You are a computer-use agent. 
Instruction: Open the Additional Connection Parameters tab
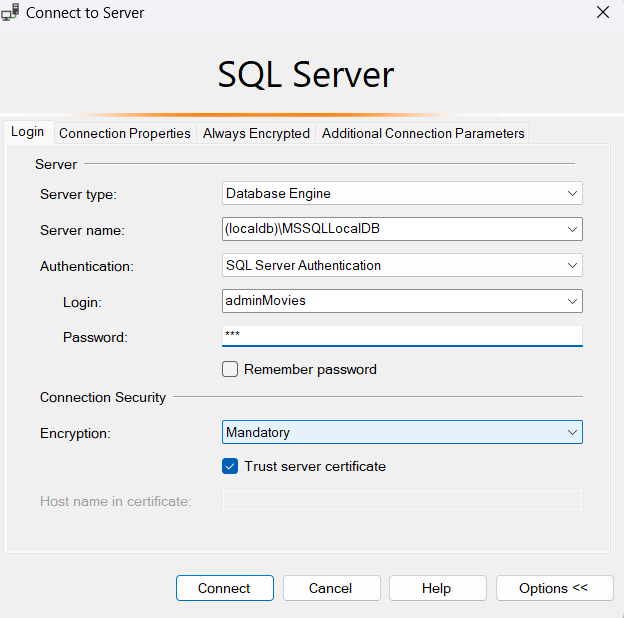point(423,133)
